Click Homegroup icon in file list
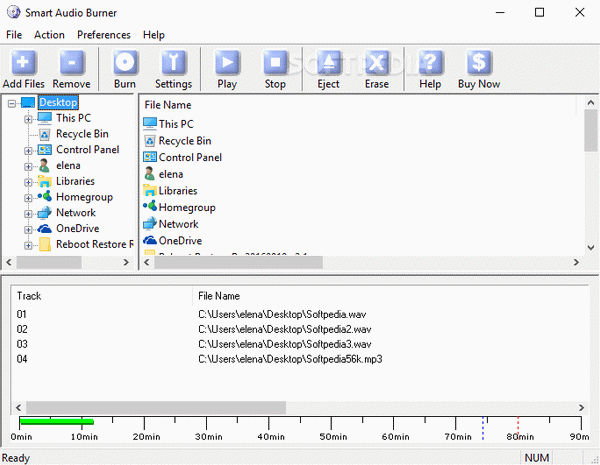 150,206
